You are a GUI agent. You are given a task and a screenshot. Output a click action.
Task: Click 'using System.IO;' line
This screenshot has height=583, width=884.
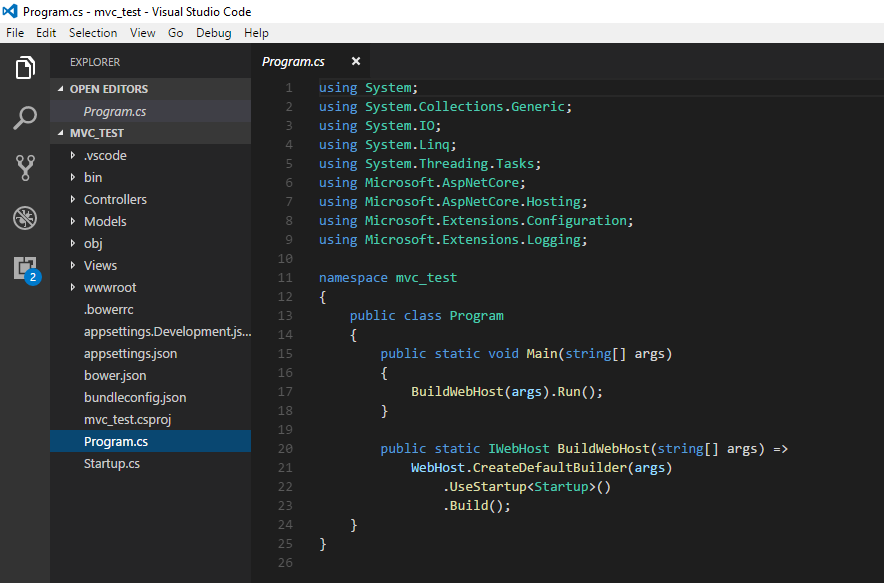tap(380, 126)
